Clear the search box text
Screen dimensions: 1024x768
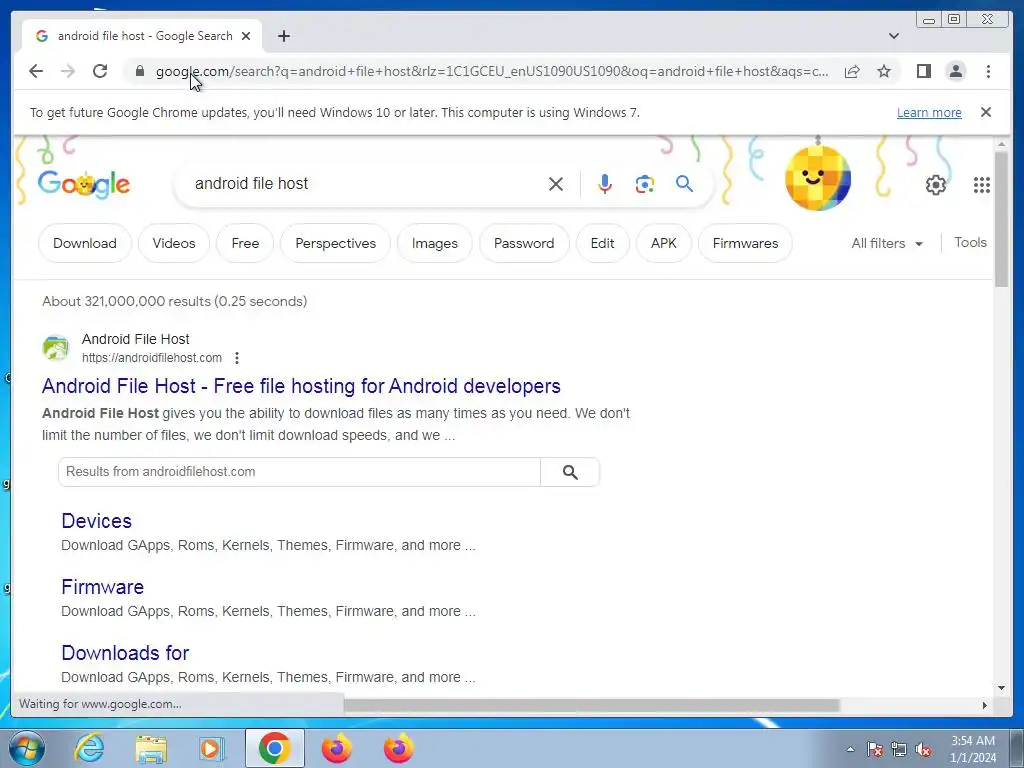click(556, 184)
